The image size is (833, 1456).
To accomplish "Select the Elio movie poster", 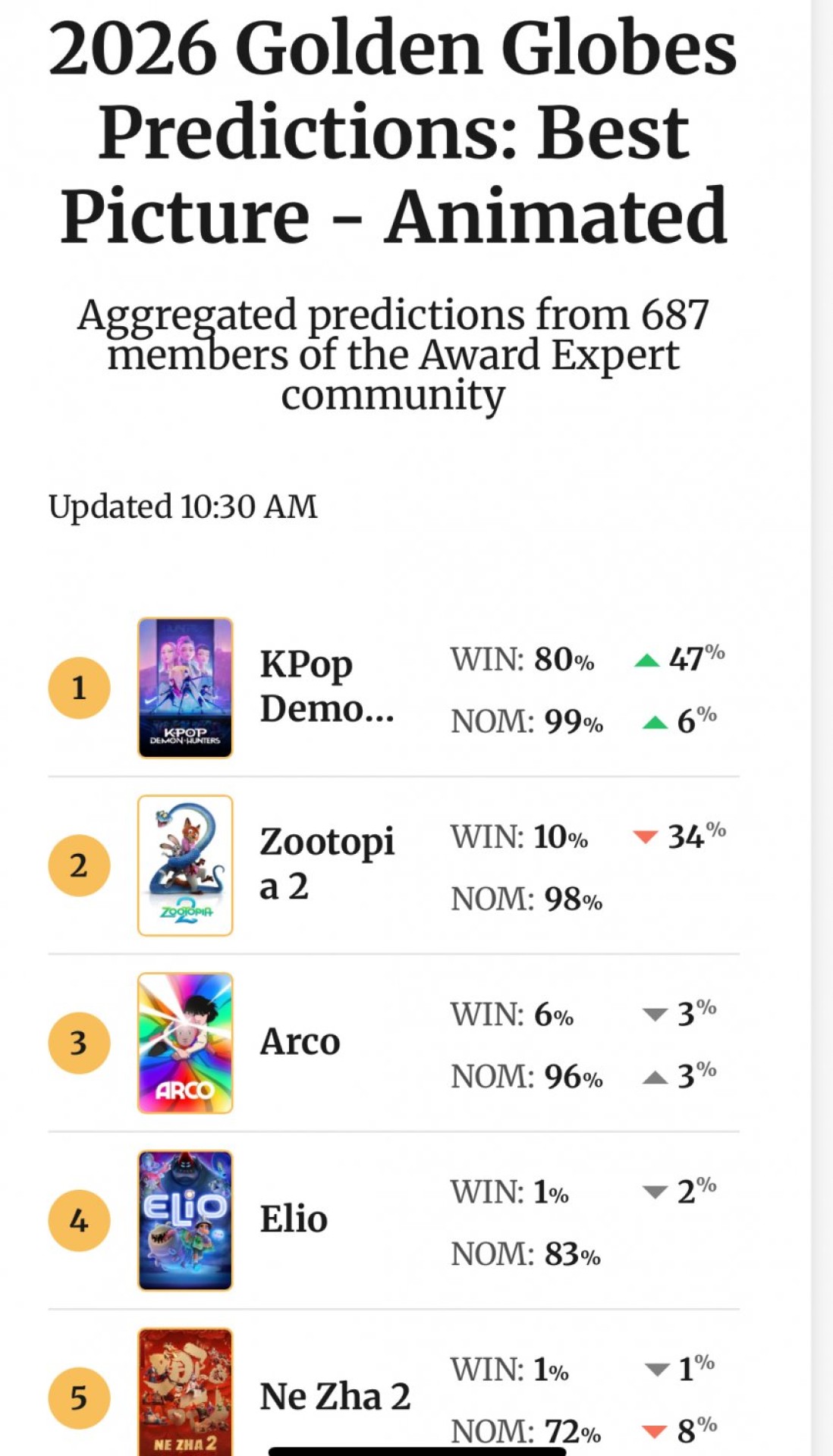I will pyautogui.click(x=185, y=1220).
